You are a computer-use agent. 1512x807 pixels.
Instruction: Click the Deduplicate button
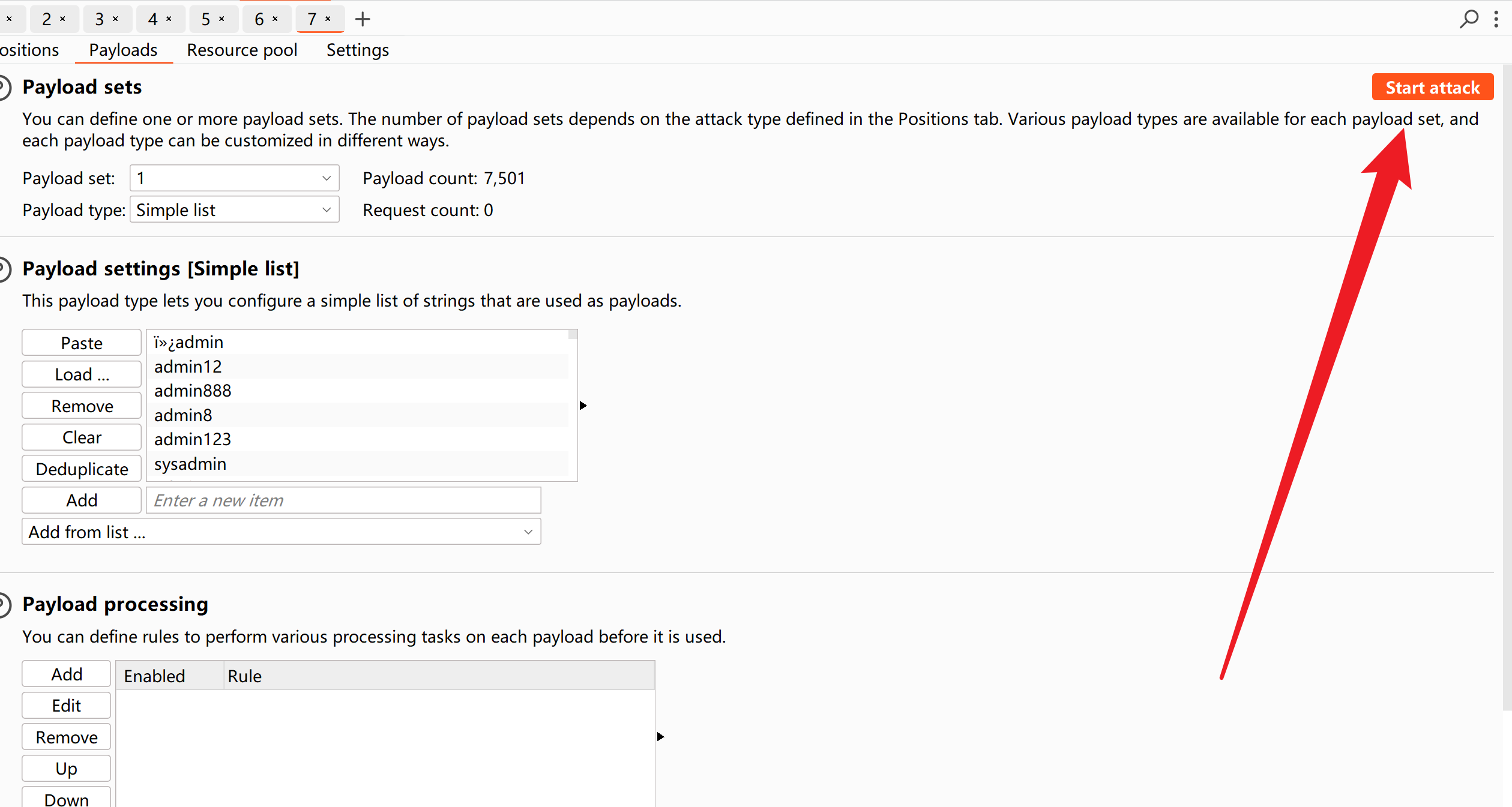(82, 469)
